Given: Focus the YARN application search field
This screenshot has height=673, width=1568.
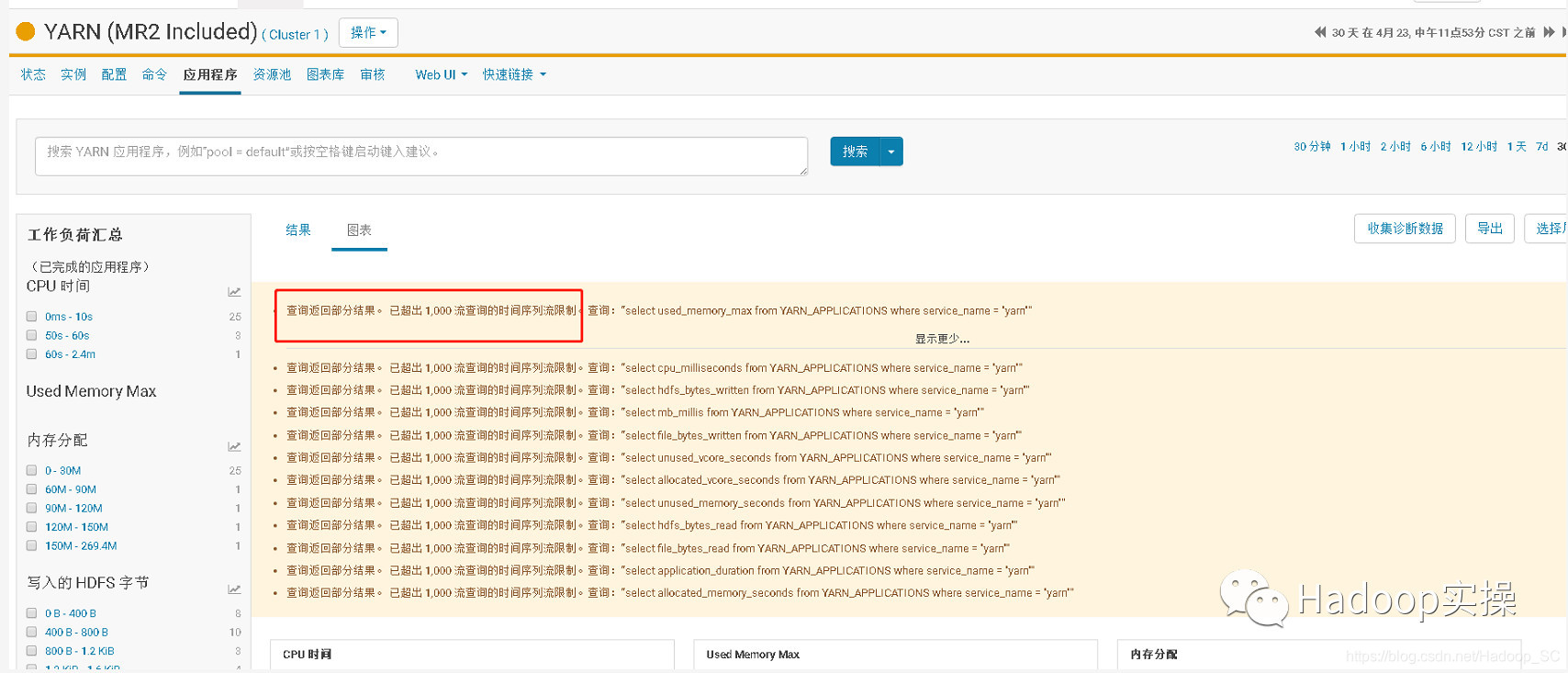Looking at the screenshot, I should click(421, 156).
